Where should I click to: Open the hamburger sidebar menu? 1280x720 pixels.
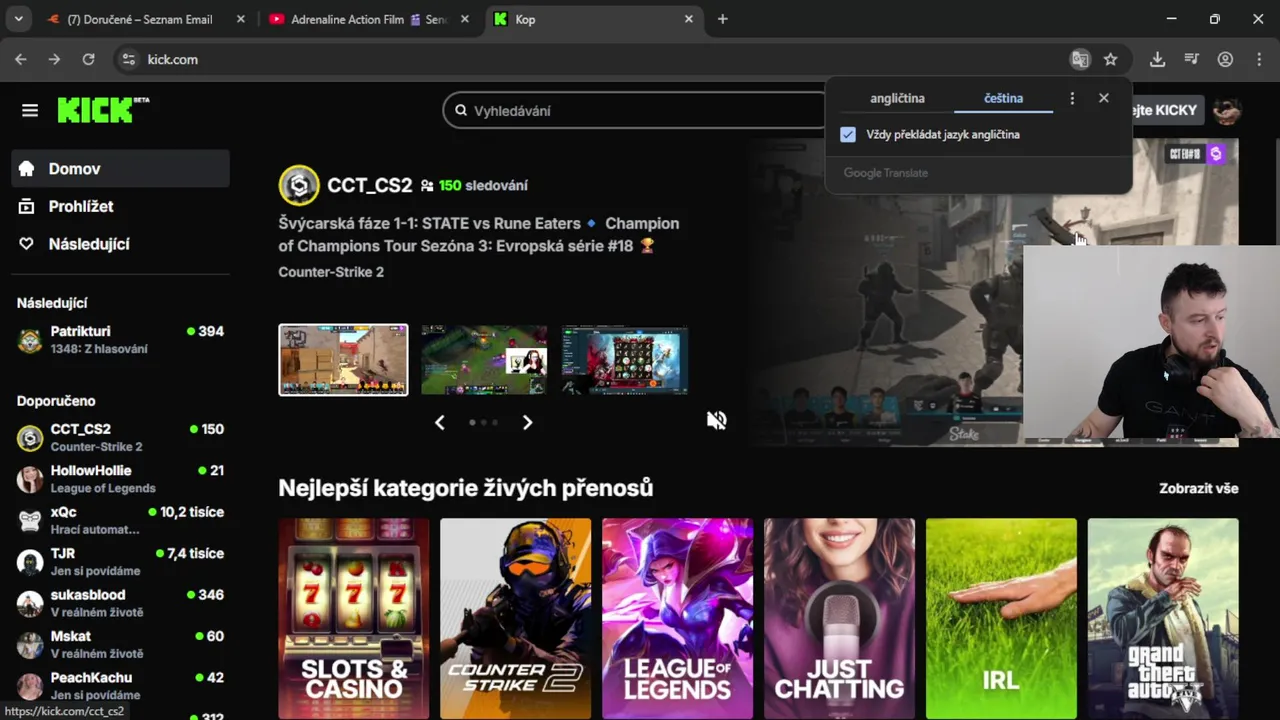click(30, 110)
